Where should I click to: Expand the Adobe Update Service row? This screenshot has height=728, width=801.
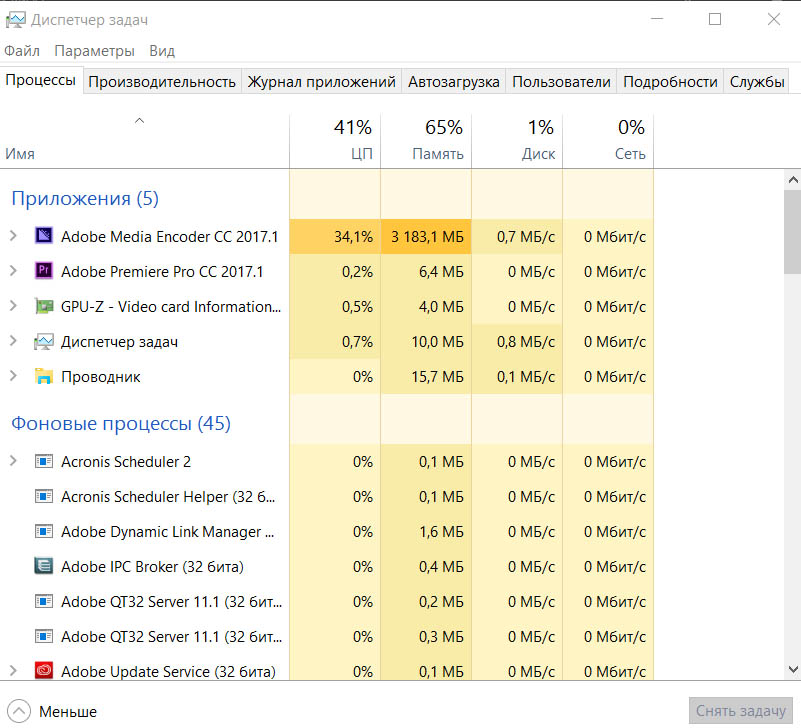click(13, 671)
